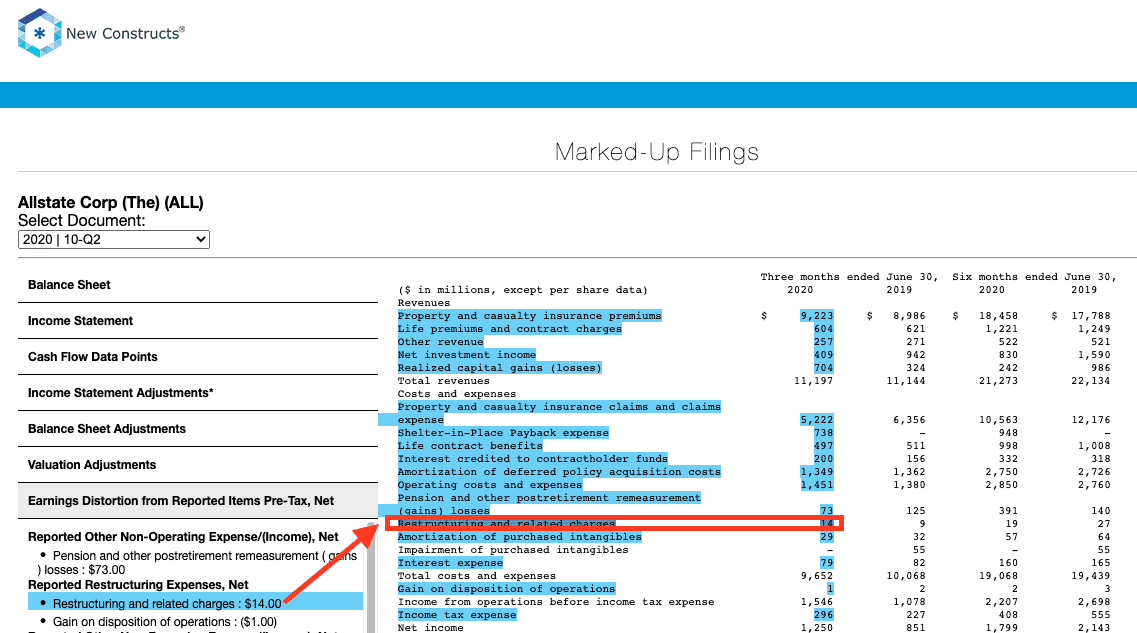Click highlighted Property and casualty insurance premiums row
1137x633 pixels.
click(x=529, y=316)
